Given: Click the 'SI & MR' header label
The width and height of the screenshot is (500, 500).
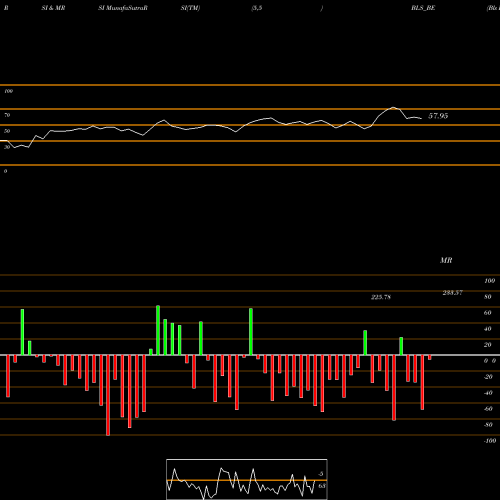Looking at the screenshot, I should click(53, 8).
